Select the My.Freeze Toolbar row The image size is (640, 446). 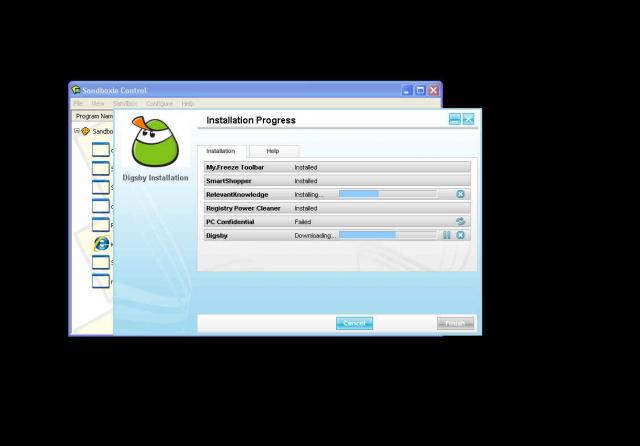tap(337, 167)
